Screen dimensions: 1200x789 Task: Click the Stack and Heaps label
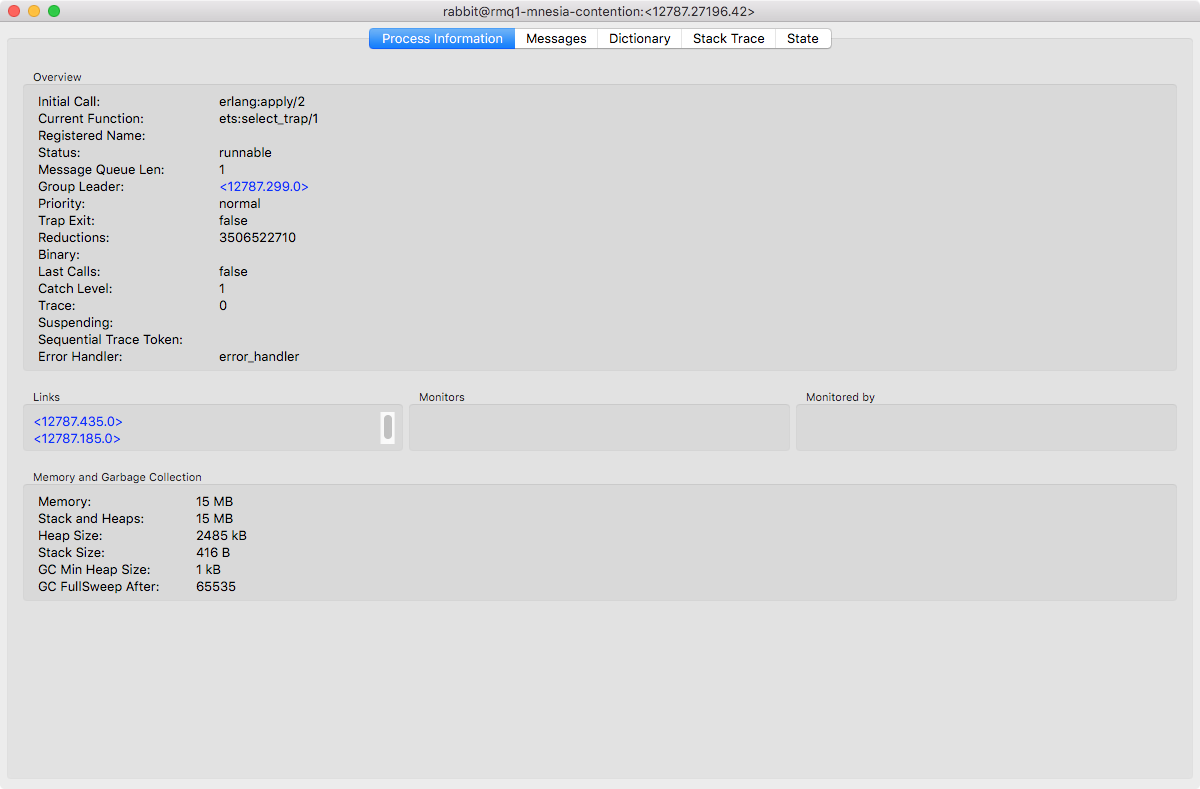point(91,519)
